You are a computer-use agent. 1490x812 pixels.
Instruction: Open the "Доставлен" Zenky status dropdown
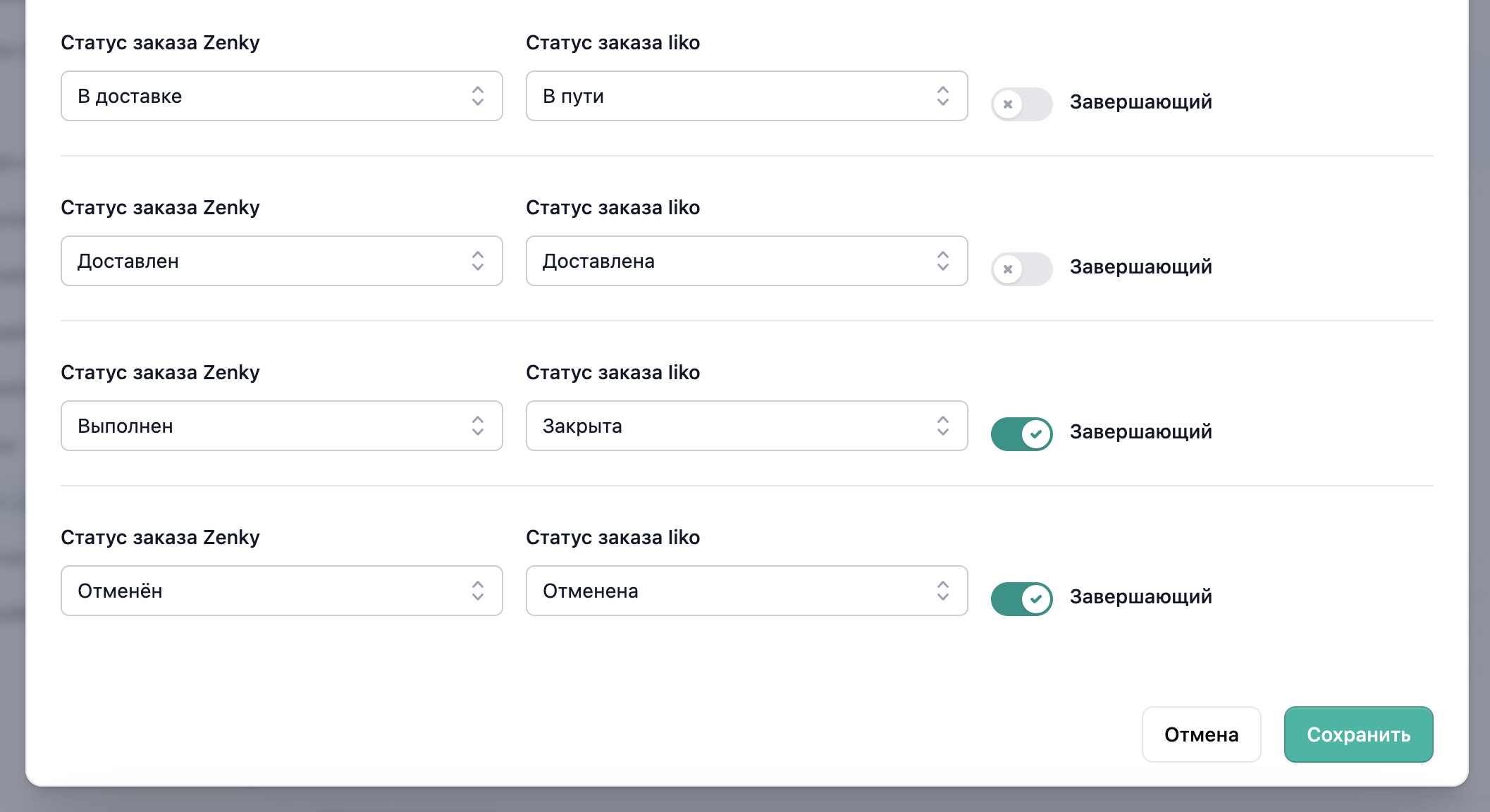pos(281,261)
